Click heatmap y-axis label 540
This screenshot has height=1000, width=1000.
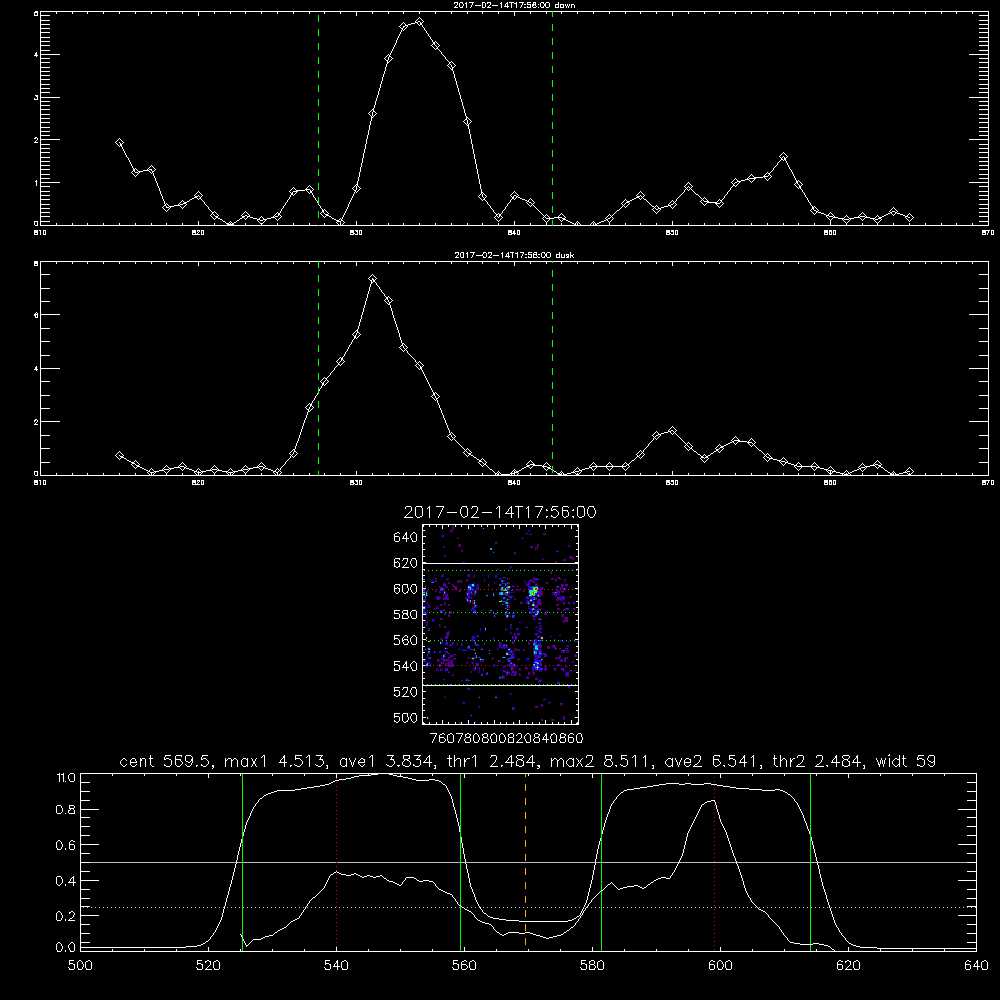(406, 666)
